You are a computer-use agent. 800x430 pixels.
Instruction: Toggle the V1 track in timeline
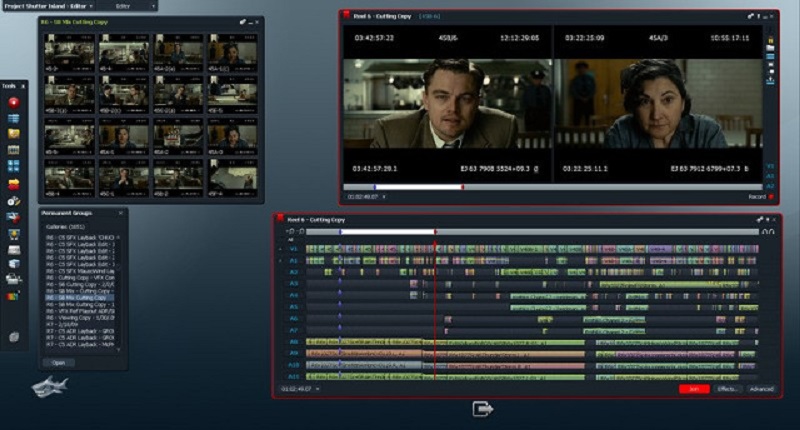tap(294, 248)
